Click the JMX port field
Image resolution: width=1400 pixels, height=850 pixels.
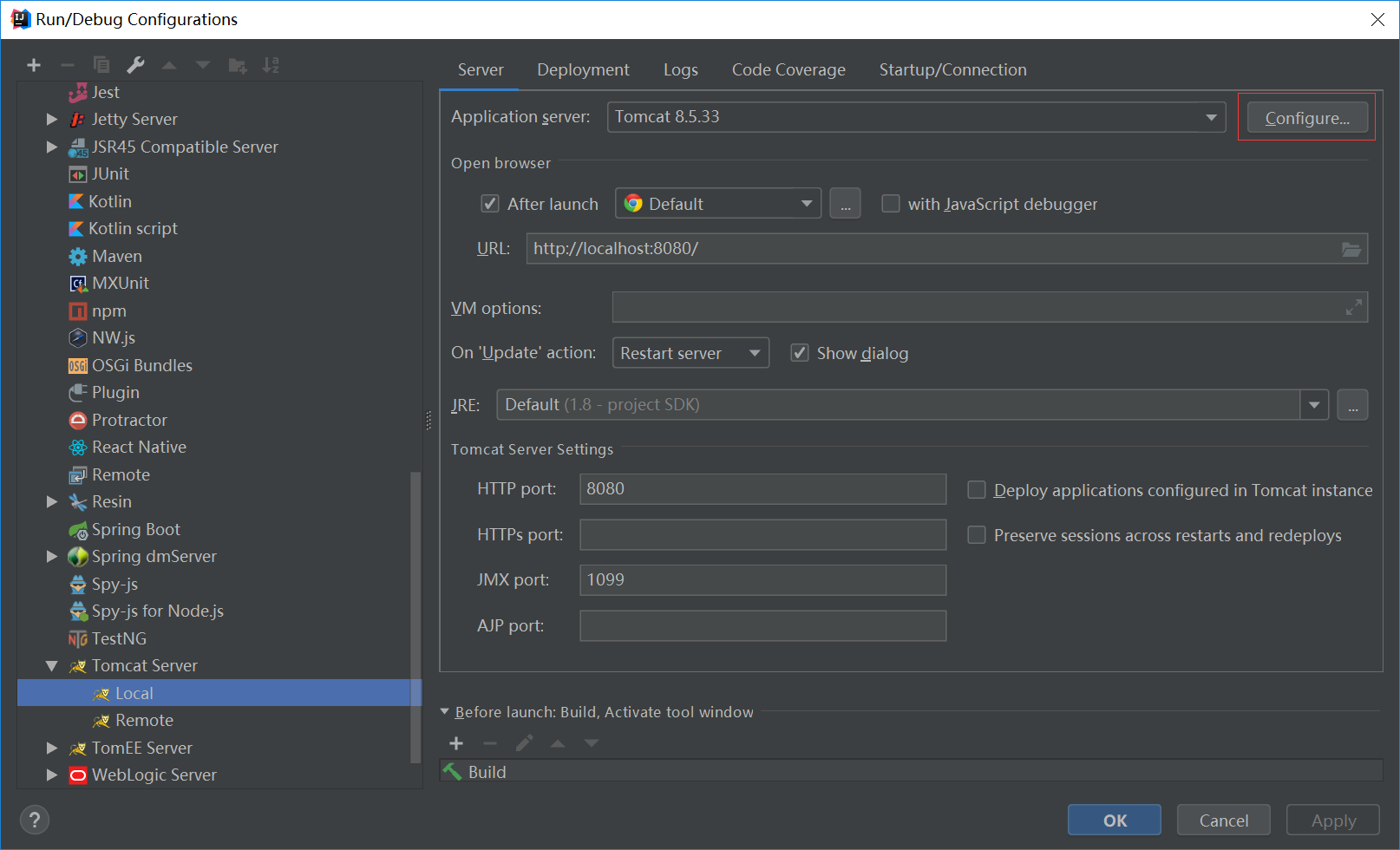[762, 580]
